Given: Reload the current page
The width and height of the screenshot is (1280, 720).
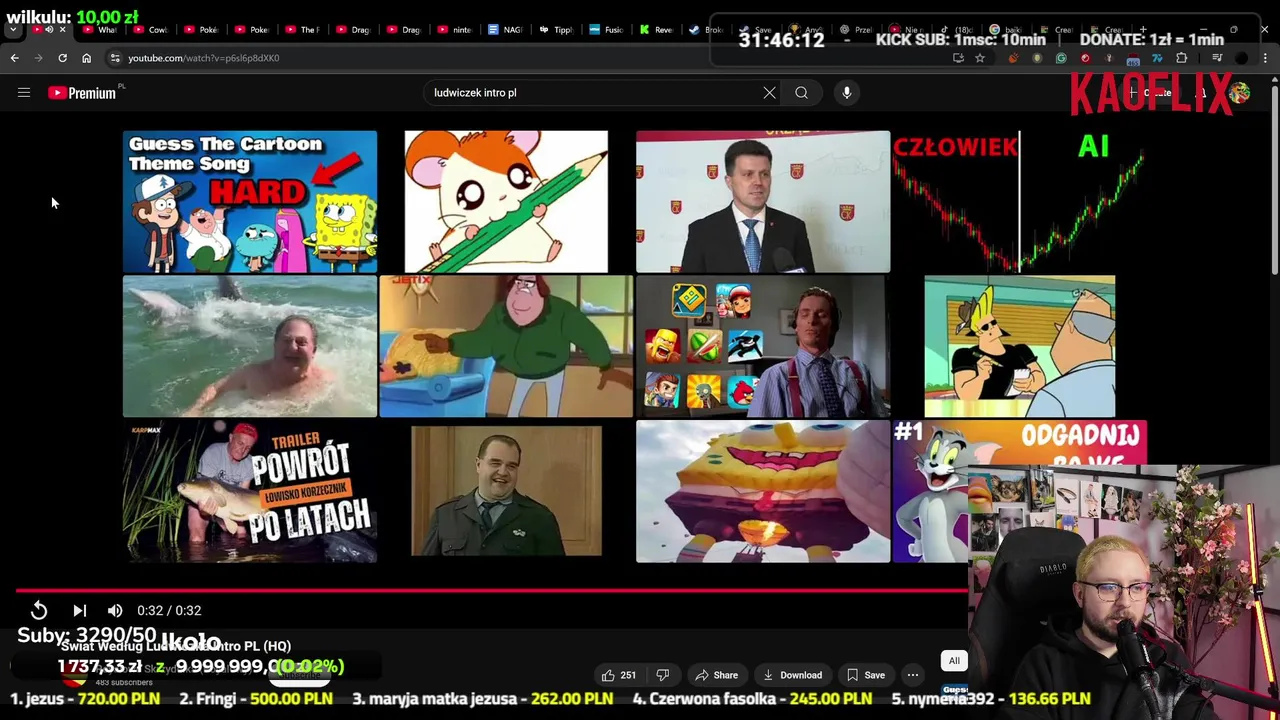Looking at the screenshot, I should pos(62,58).
